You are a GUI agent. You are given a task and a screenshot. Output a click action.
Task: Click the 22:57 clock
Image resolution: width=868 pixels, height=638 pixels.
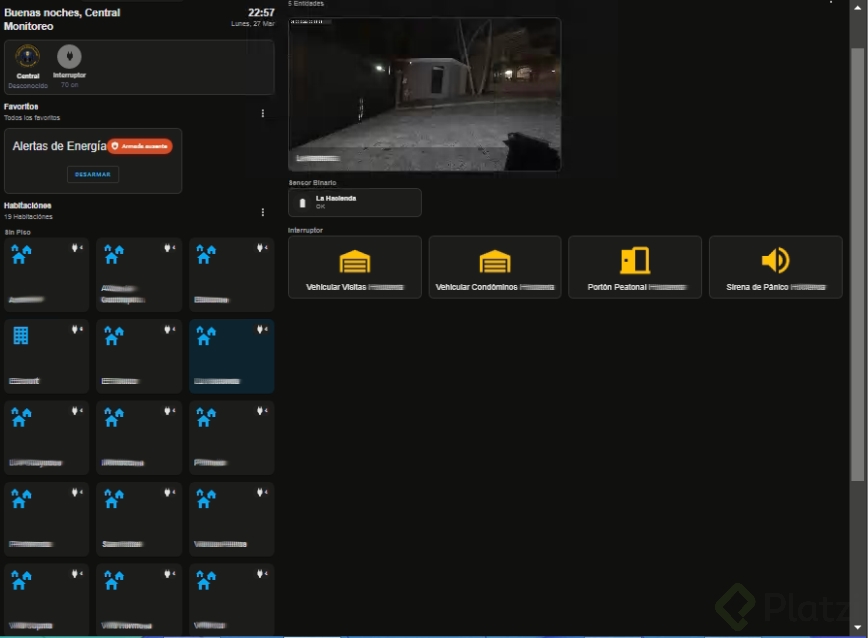click(261, 12)
